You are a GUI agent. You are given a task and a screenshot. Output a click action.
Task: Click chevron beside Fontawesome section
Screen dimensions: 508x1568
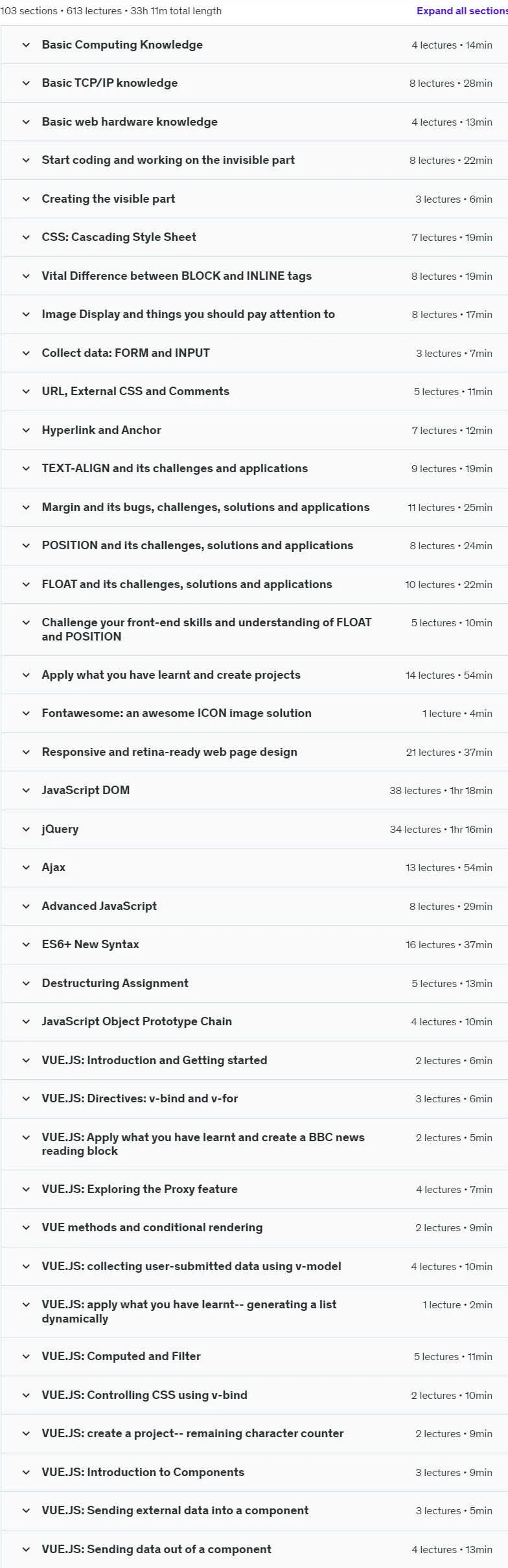coord(26,713)
